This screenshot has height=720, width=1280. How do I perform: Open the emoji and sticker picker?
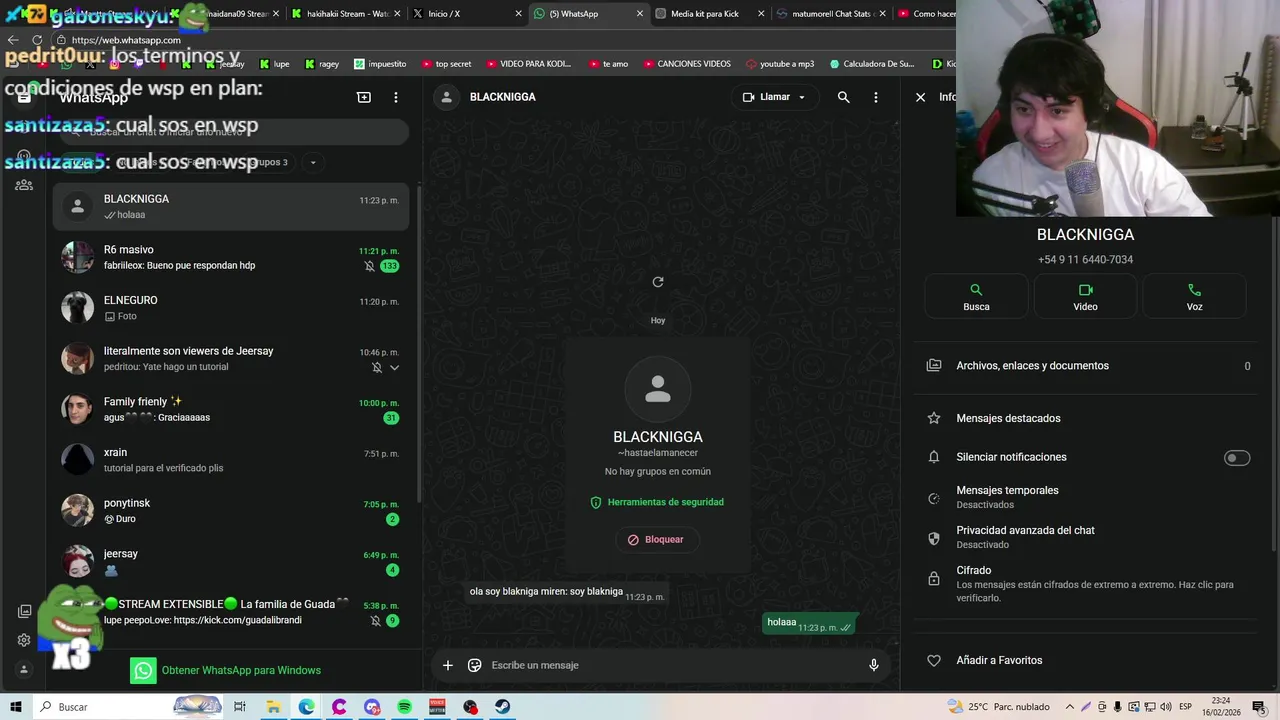pyautogui.click(x=475, y=665)
